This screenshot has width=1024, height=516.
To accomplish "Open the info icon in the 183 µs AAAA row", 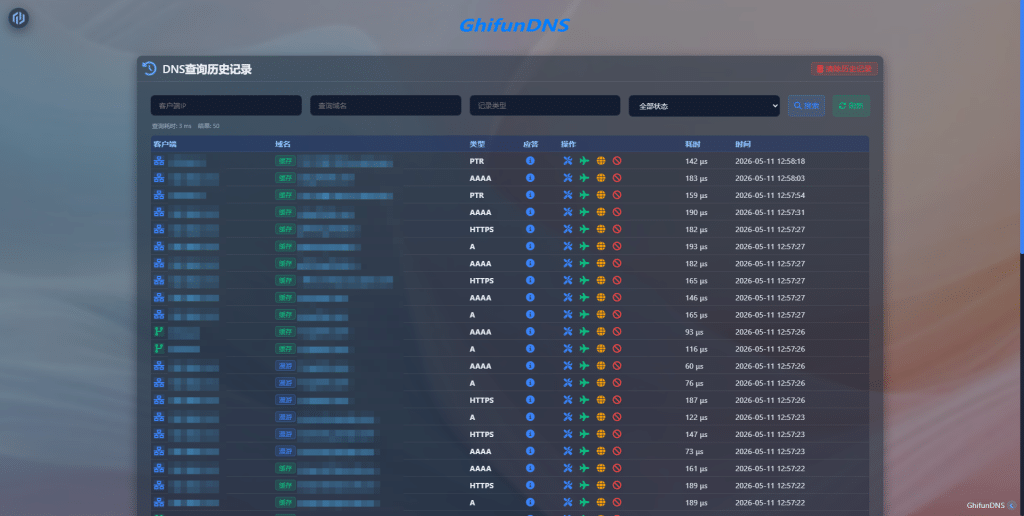I will click(530, 178).
